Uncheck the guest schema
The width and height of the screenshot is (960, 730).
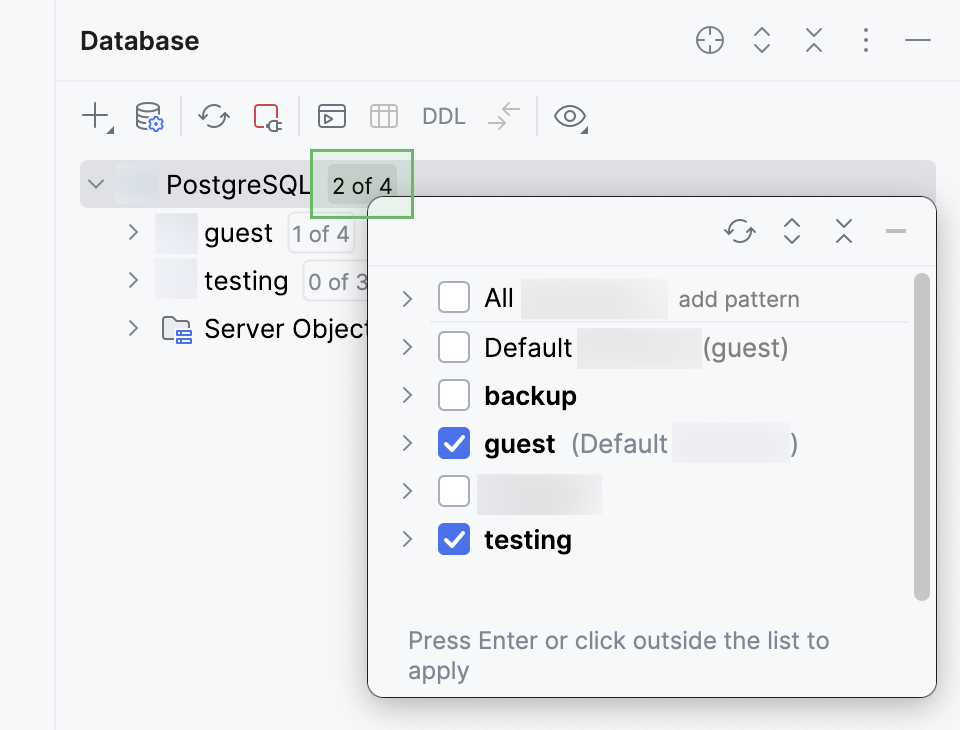pos(454,443)
